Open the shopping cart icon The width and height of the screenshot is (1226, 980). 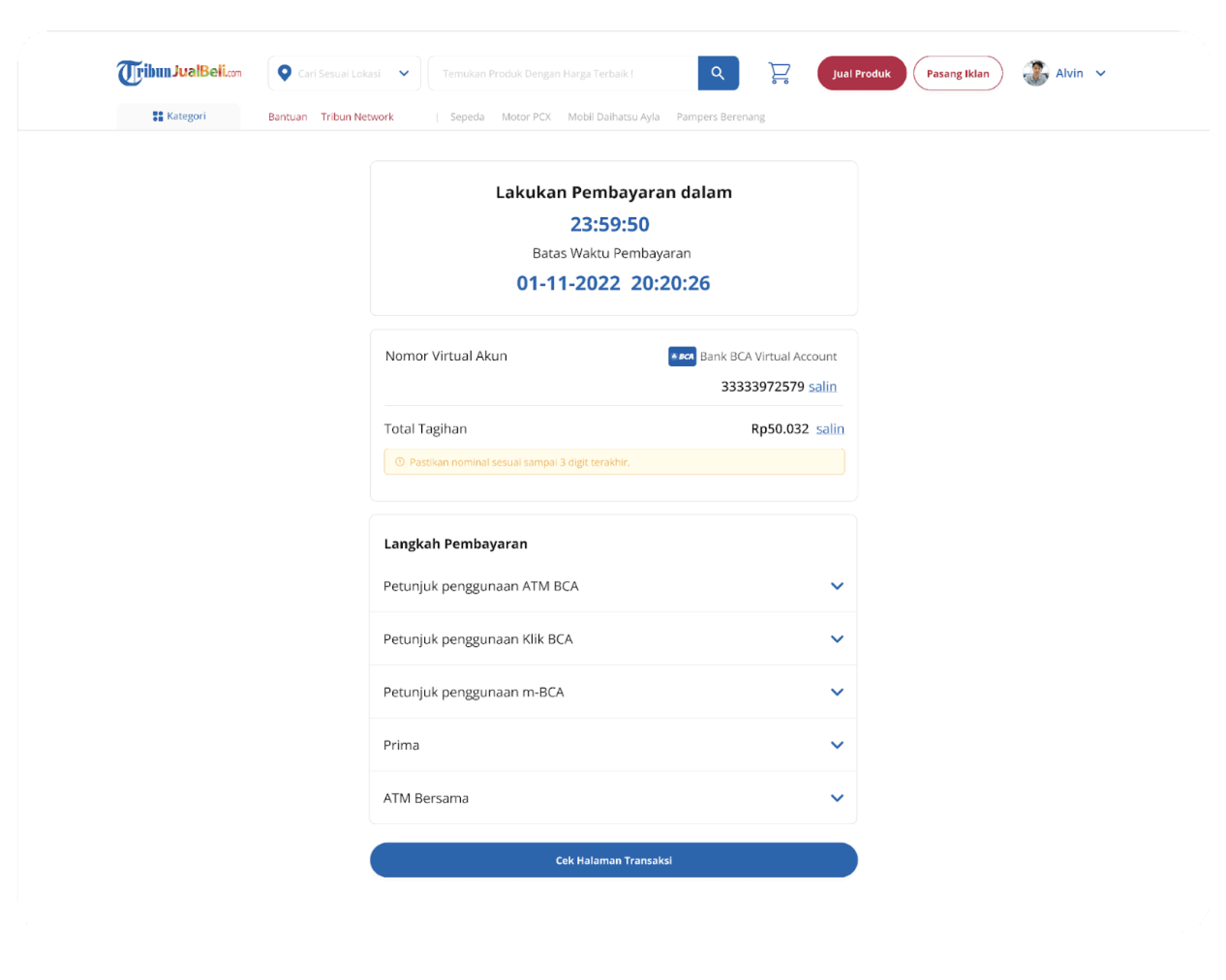[779, 74]
